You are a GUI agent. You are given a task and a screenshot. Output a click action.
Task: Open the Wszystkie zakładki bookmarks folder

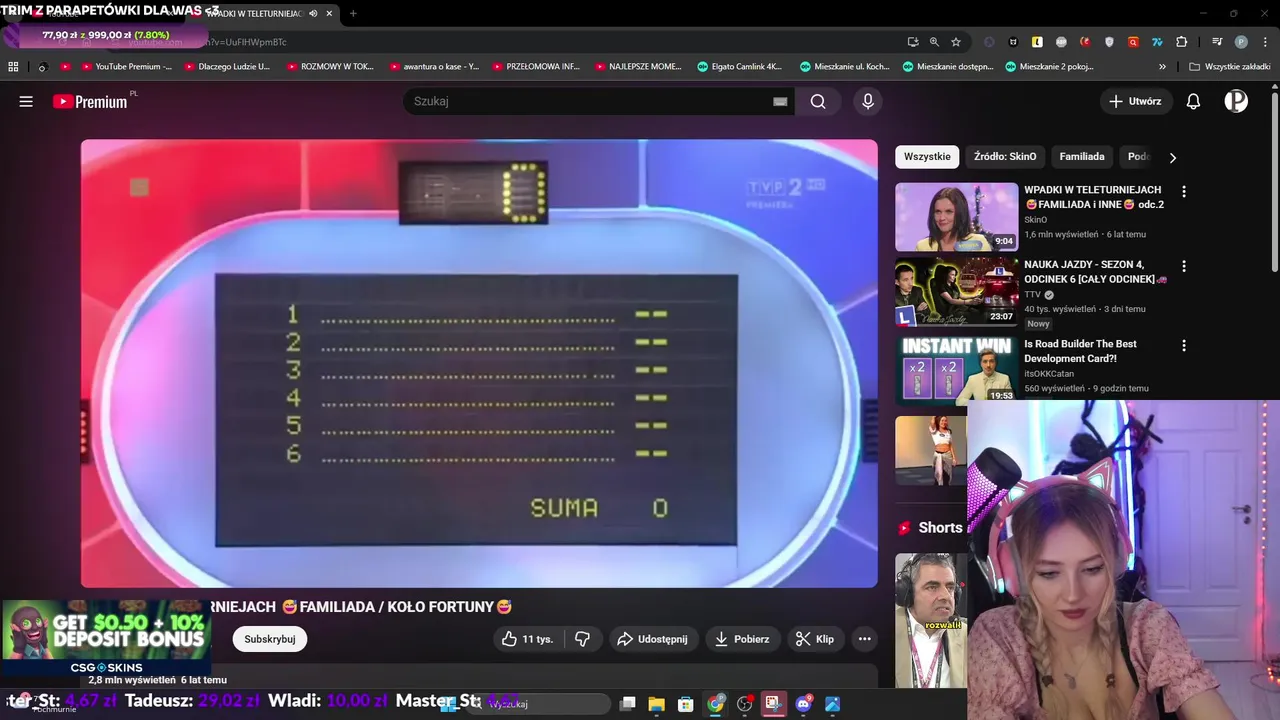[1229, 67]
